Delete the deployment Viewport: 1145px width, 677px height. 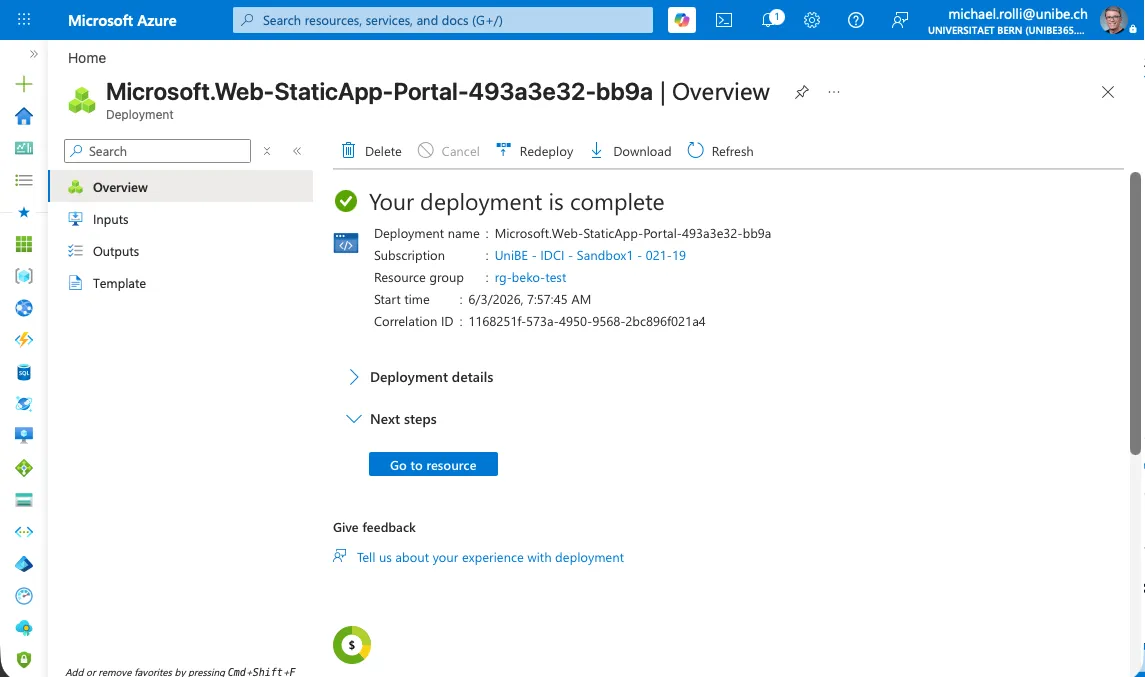(372, 151)
